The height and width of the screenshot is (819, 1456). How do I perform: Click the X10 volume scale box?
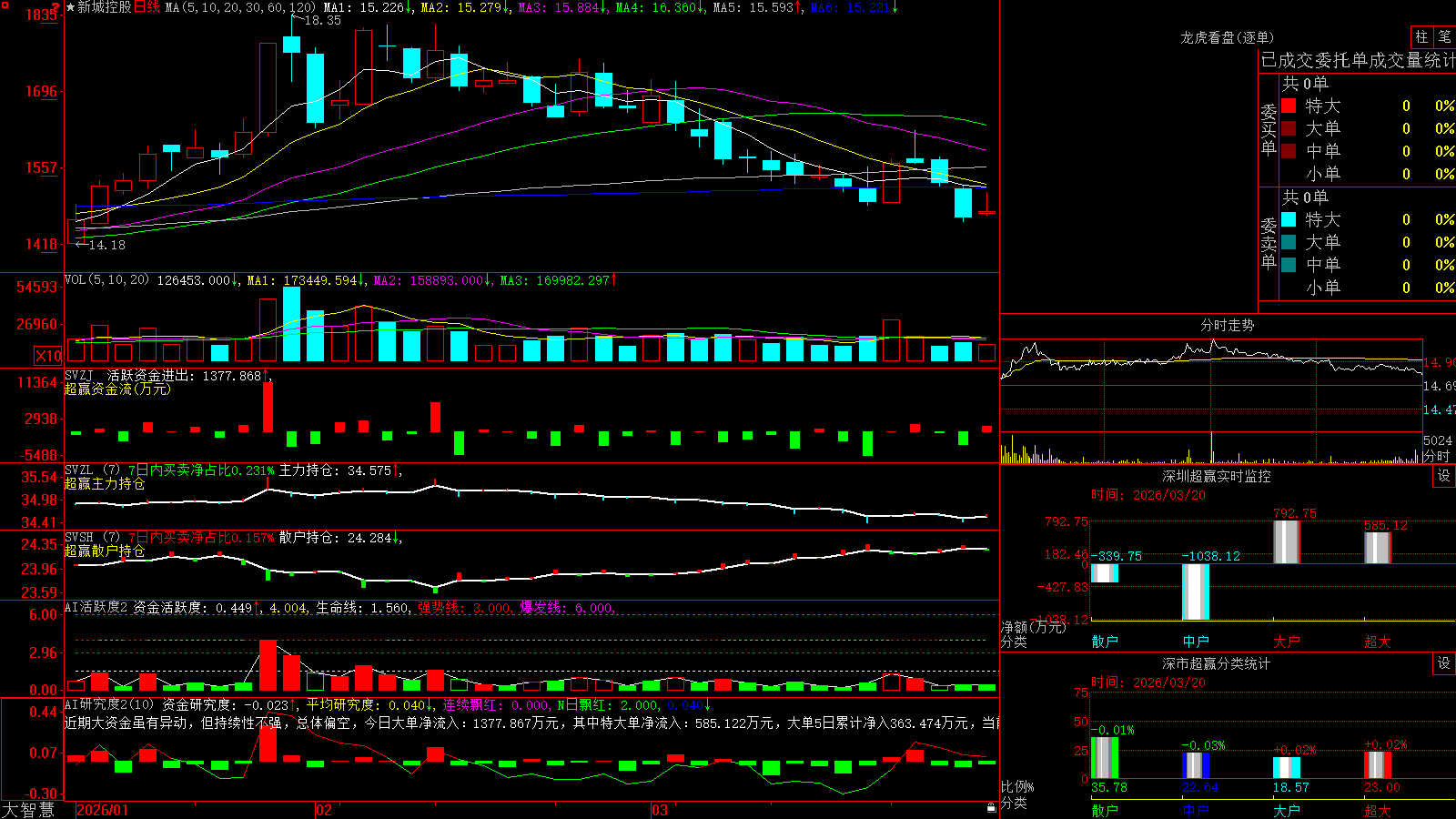coord(48,356)
